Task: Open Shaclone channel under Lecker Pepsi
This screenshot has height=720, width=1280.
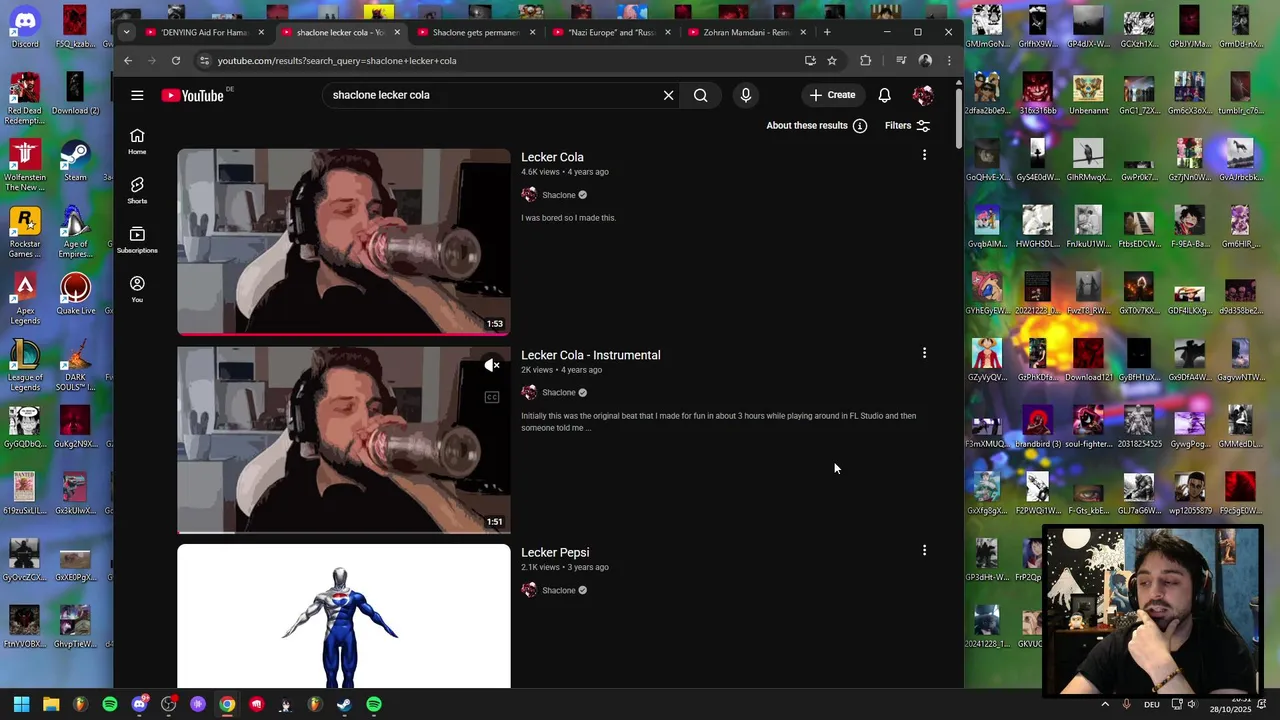Action: click(558, 591)
